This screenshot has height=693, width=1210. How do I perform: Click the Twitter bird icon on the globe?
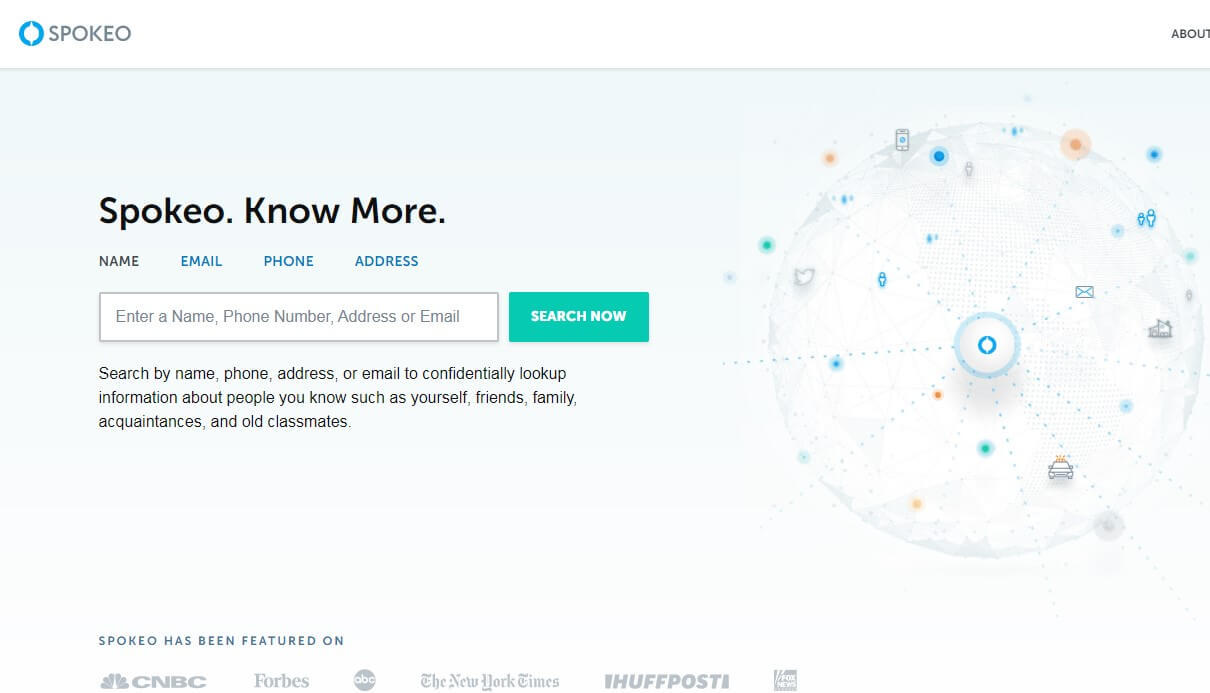pos(804,277)
